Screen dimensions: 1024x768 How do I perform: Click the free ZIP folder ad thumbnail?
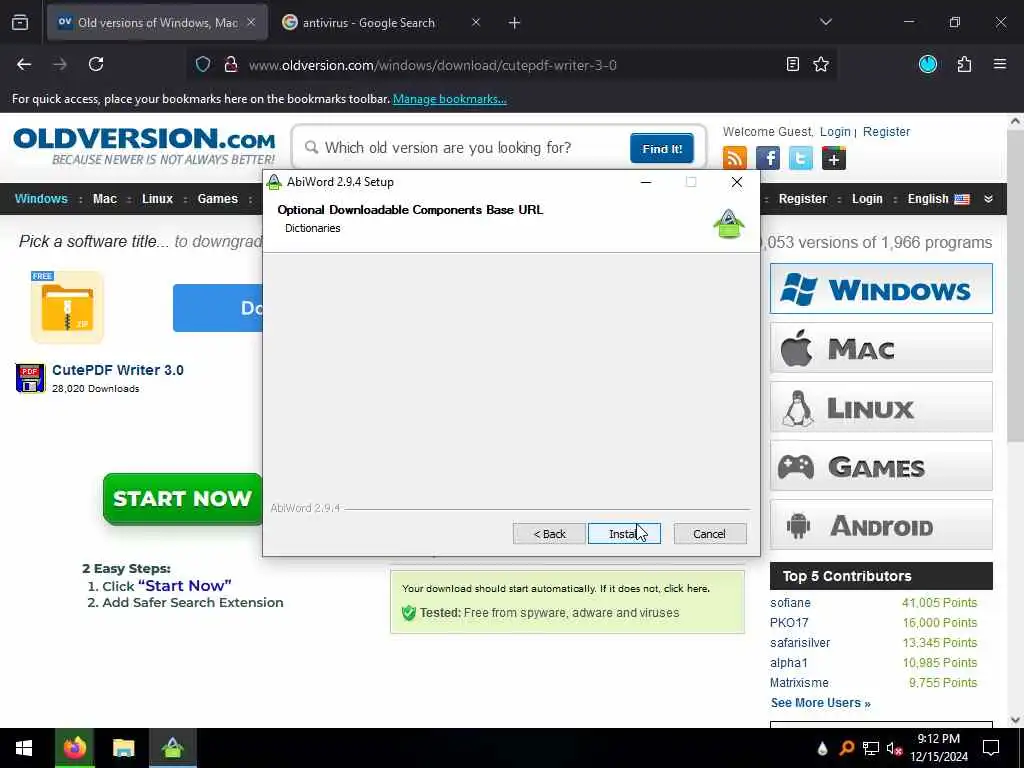(x=67, y=307)
